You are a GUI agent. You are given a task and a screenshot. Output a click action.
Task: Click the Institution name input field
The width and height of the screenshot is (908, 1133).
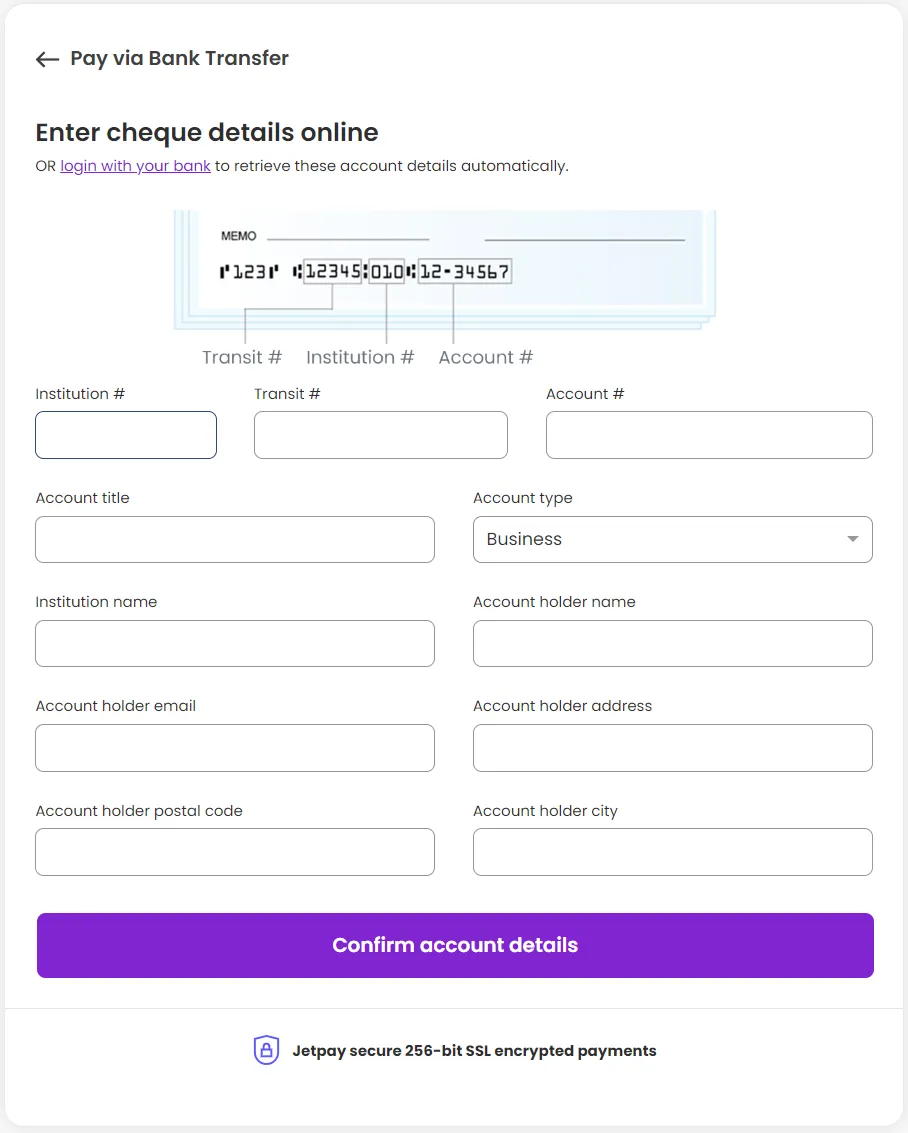(x=234, y=643)
